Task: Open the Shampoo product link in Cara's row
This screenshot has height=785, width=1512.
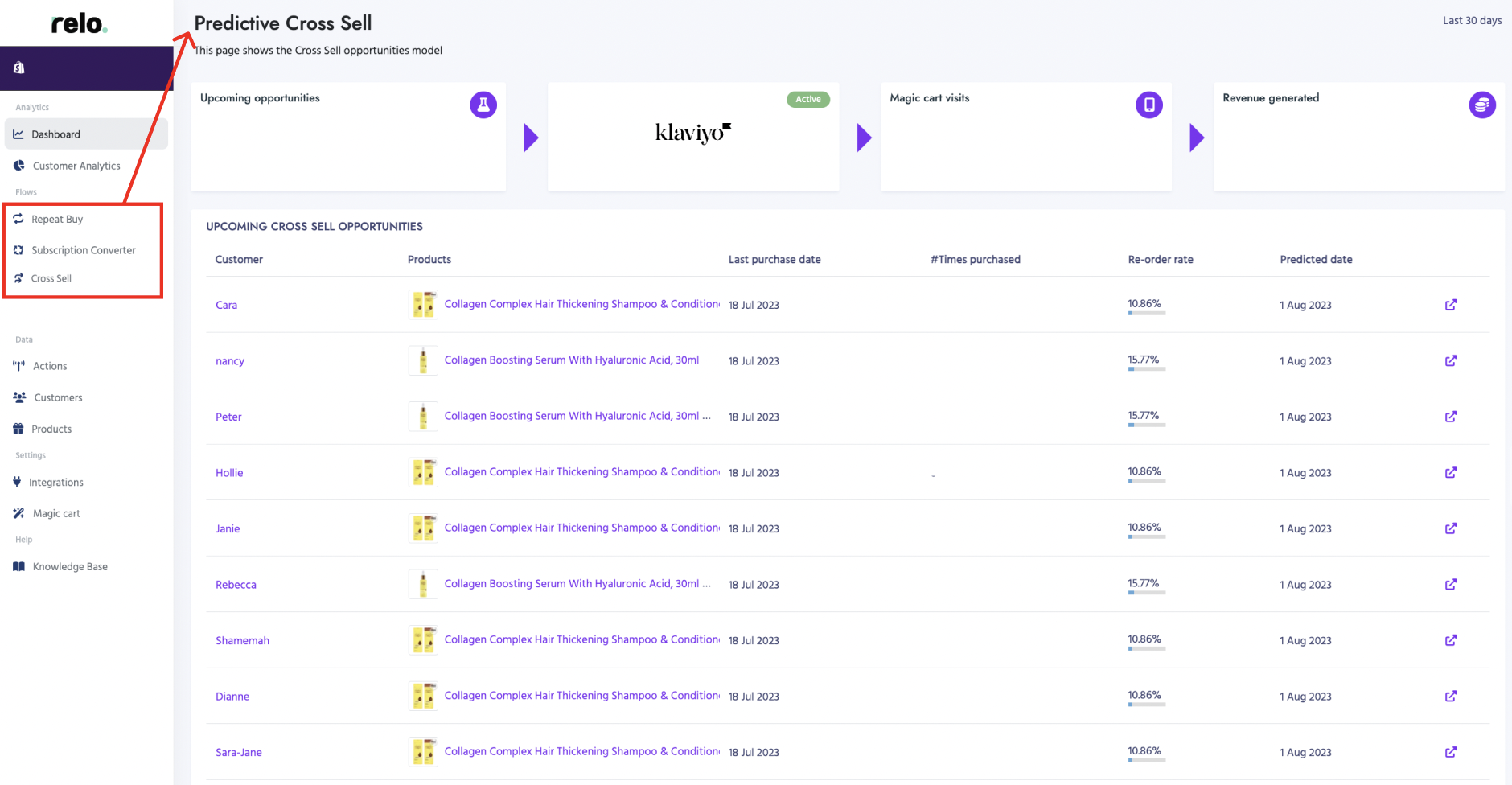Action: coord(582,304)
